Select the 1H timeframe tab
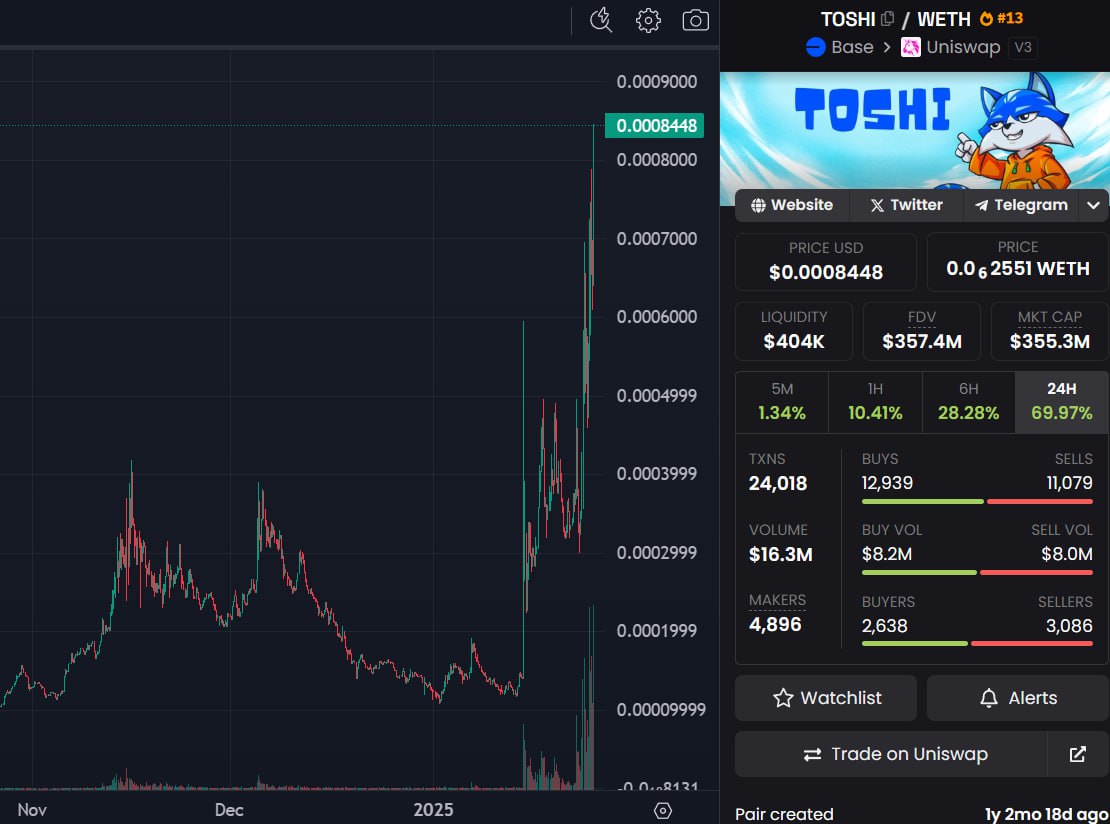Screen dimensions: 1110x824 point(875,401)
